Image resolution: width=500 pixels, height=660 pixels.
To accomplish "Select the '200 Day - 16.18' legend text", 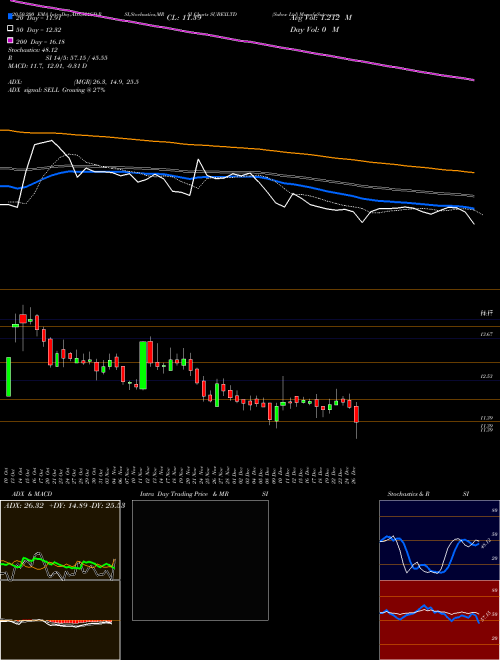I will tap(40, 41).
